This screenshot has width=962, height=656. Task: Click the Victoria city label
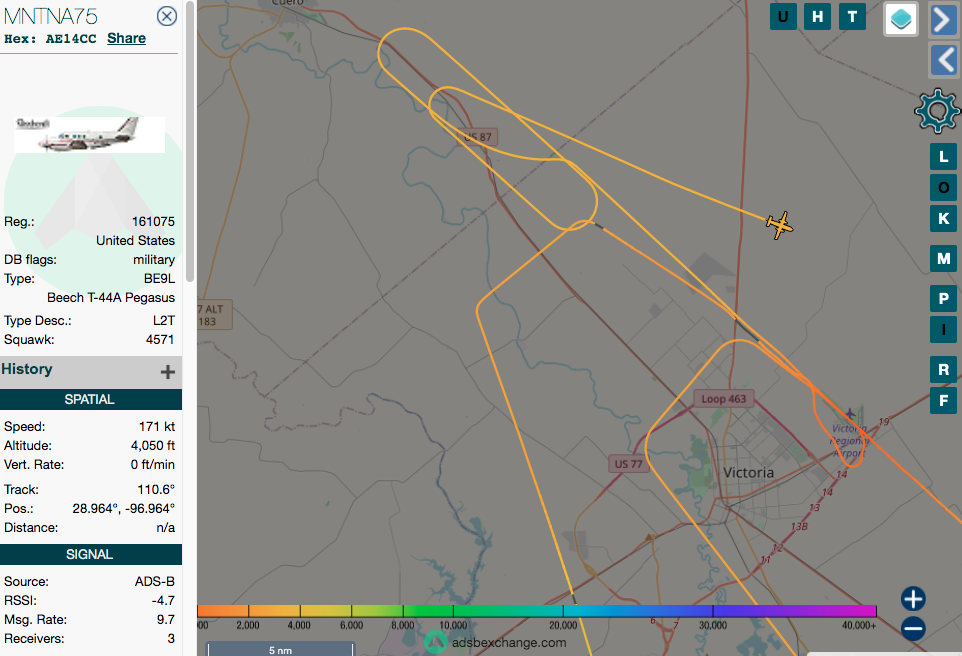click(748, 473)
